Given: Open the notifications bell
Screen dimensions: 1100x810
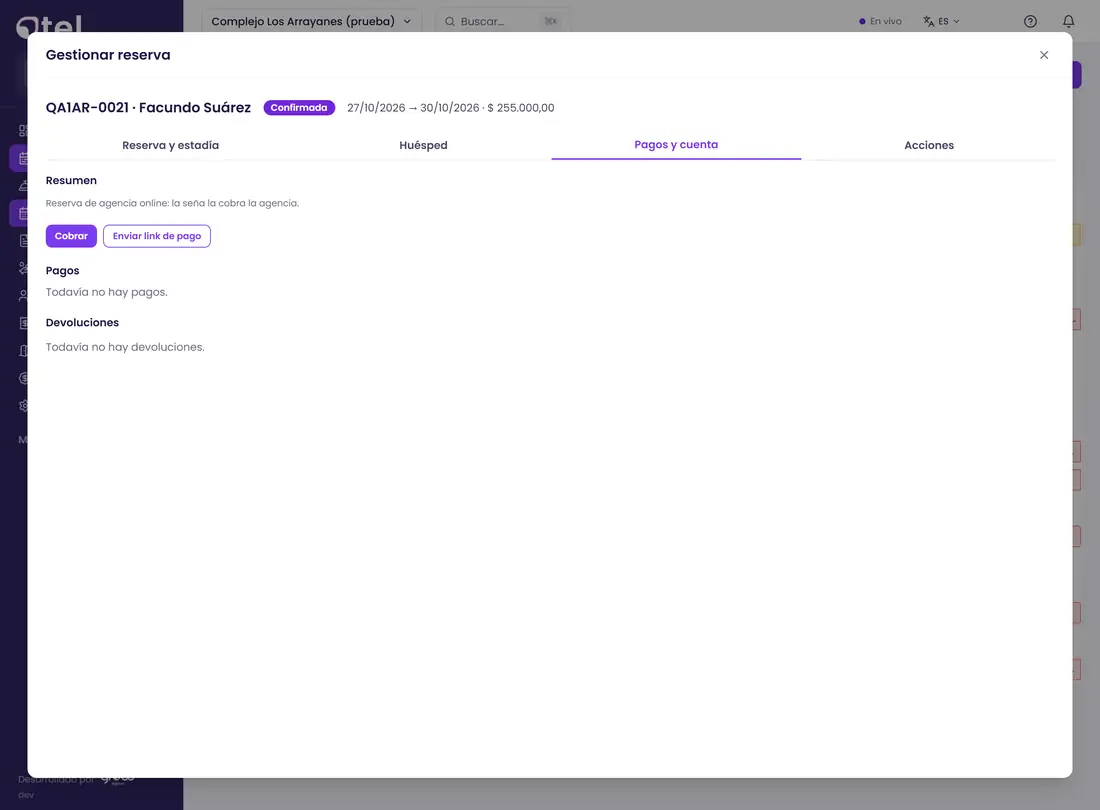Looking at the screenshot, I should click(x=1068, y=21).
